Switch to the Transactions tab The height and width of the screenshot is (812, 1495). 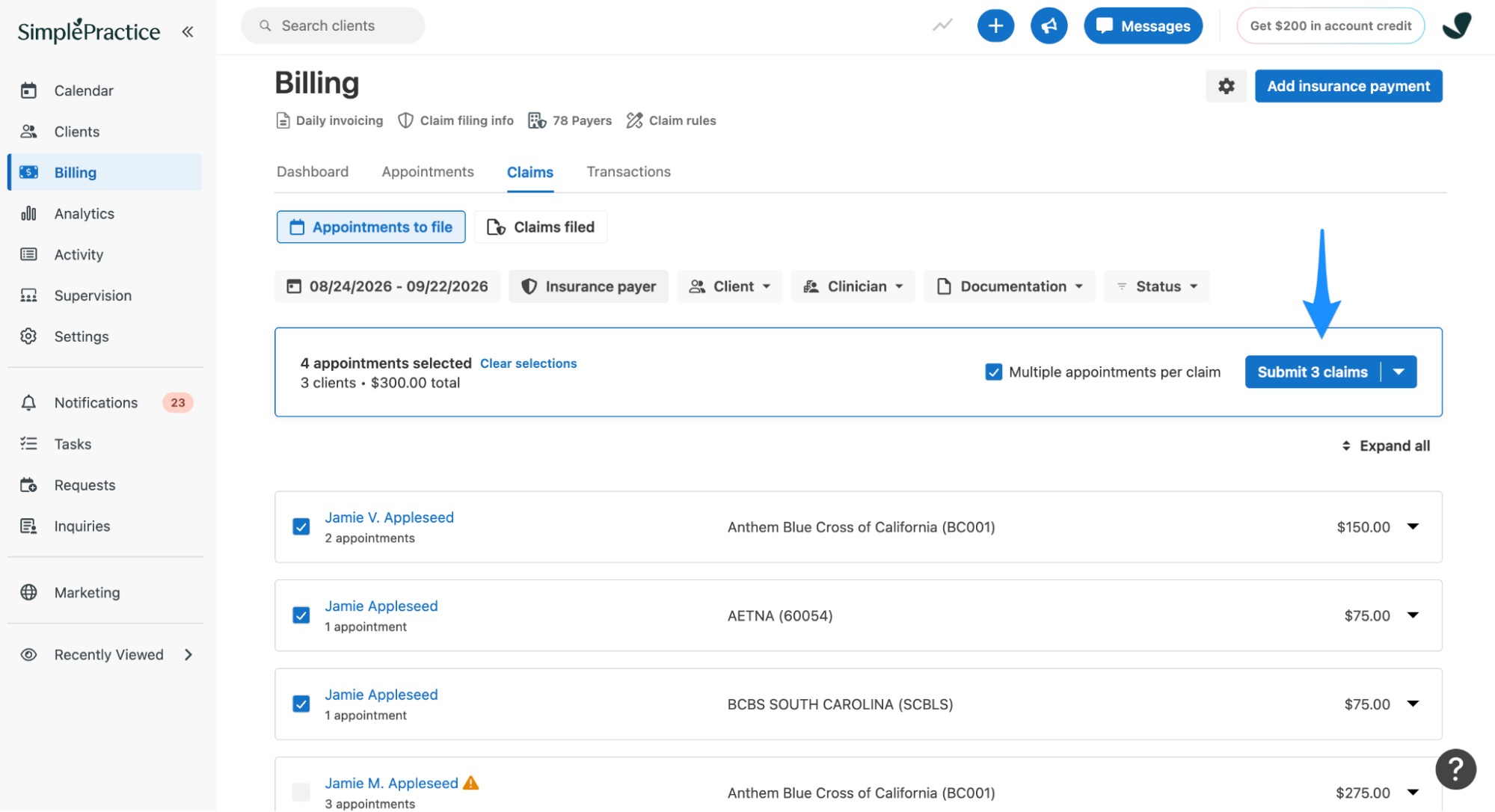click(x=628, y=172)
